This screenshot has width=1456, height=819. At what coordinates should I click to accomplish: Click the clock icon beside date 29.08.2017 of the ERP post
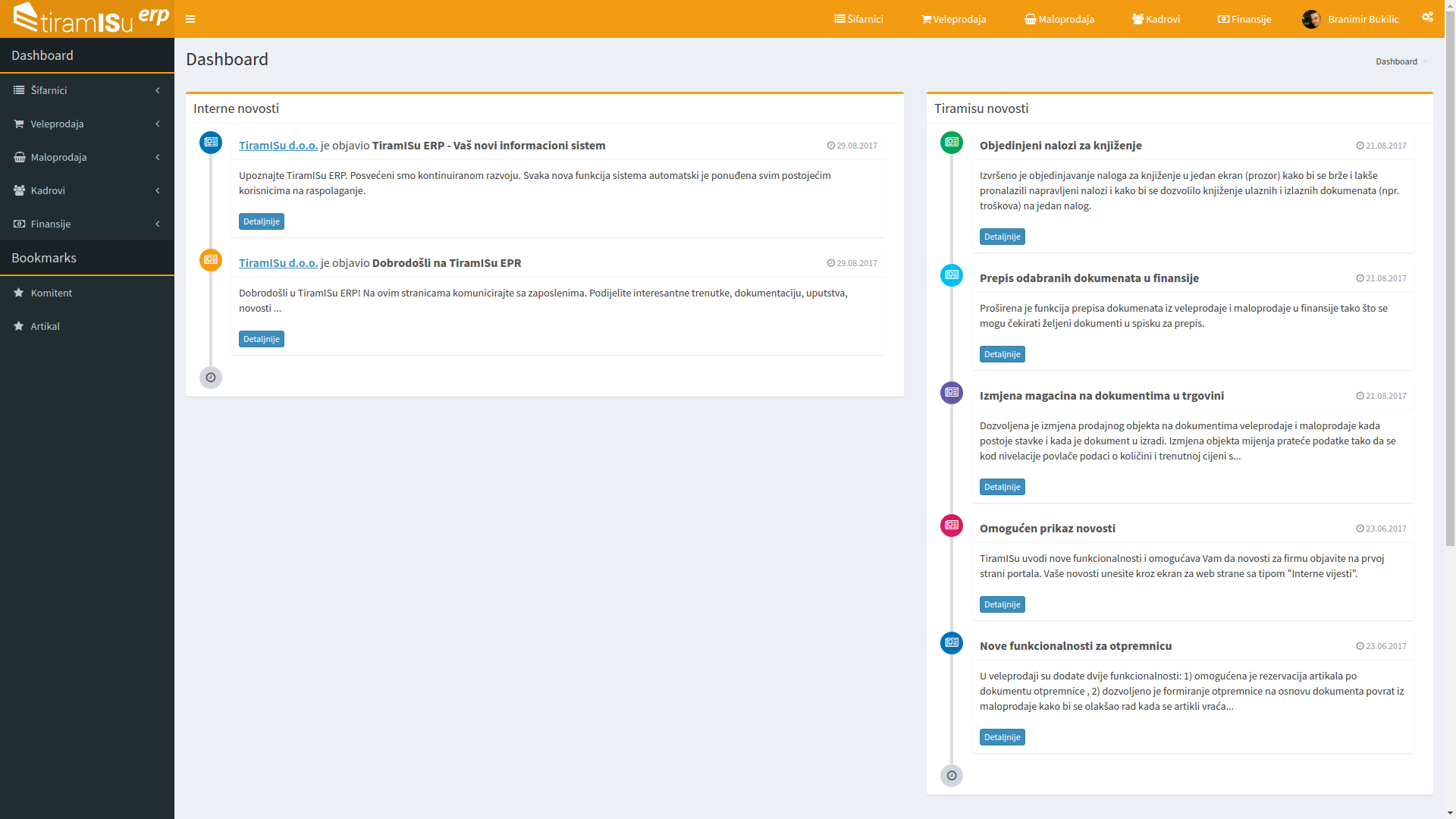click(x=831, y=146)
